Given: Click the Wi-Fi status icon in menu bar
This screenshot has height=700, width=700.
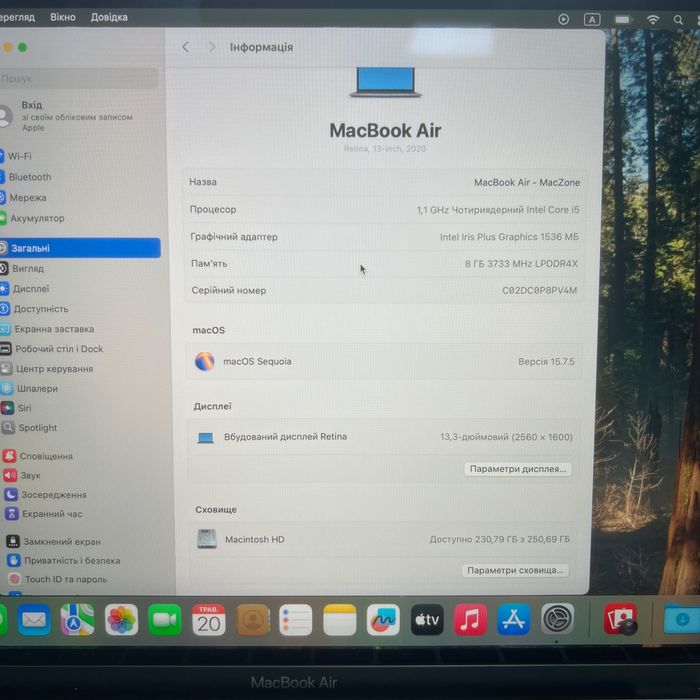Looking at the screenshot, I should coord(653,20).
